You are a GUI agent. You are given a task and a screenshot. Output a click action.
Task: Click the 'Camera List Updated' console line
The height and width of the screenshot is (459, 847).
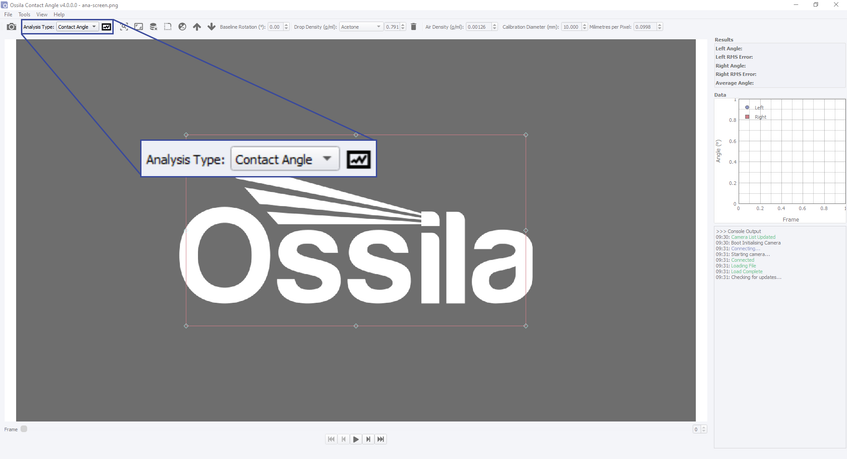(745, 237)
